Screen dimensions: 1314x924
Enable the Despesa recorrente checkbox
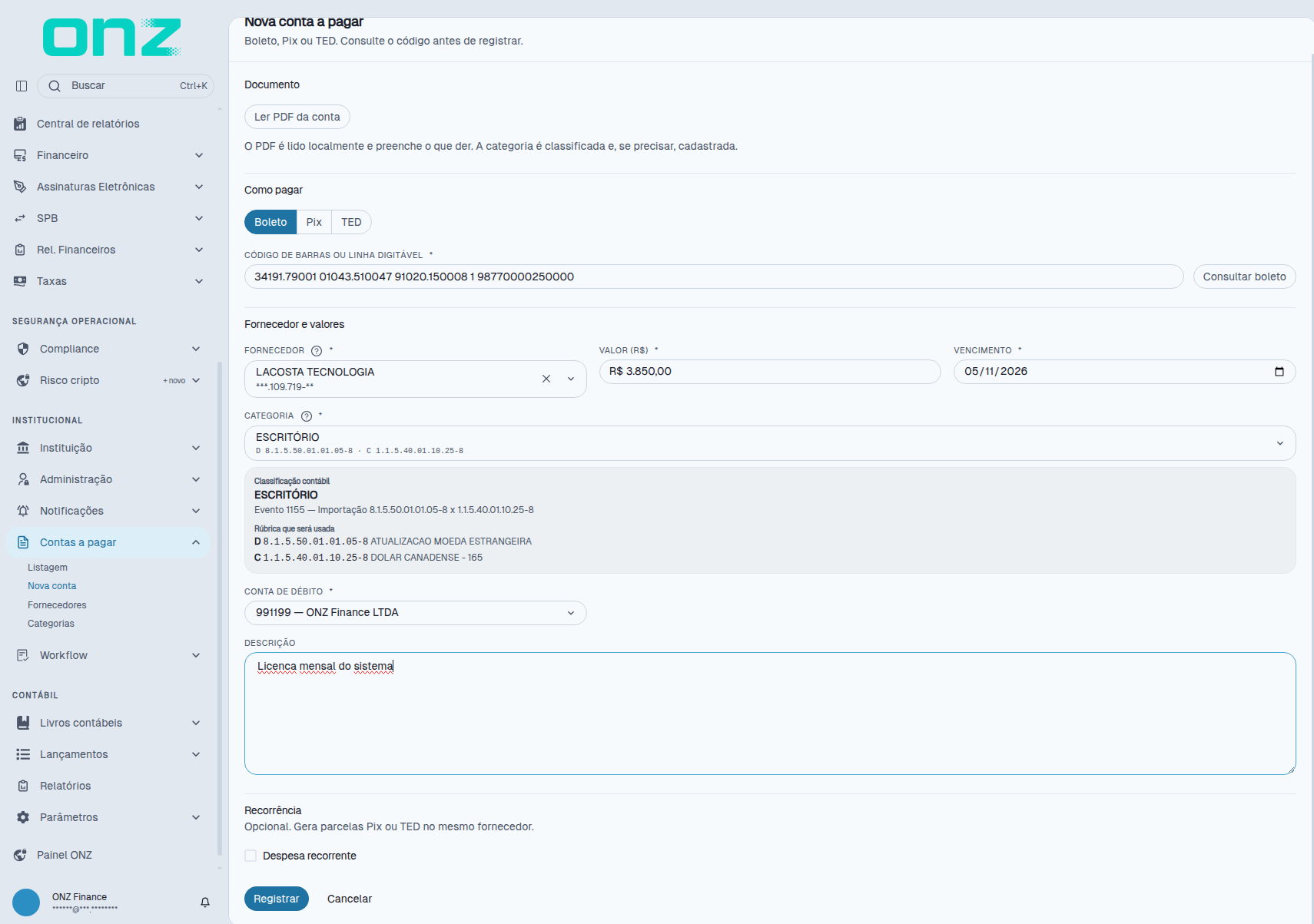(x=251, y=856)
